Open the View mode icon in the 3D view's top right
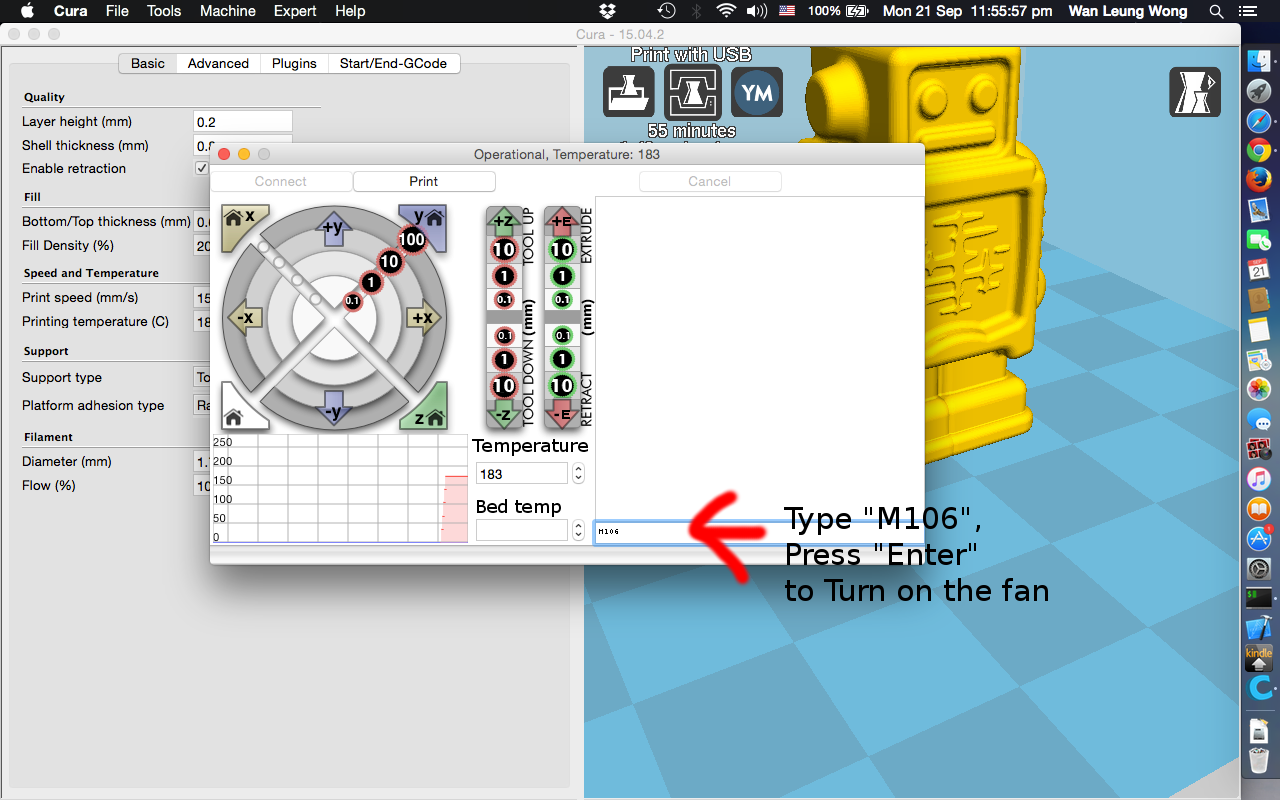The width and height of the screenshot is (1280, 800). [1195, 92]
